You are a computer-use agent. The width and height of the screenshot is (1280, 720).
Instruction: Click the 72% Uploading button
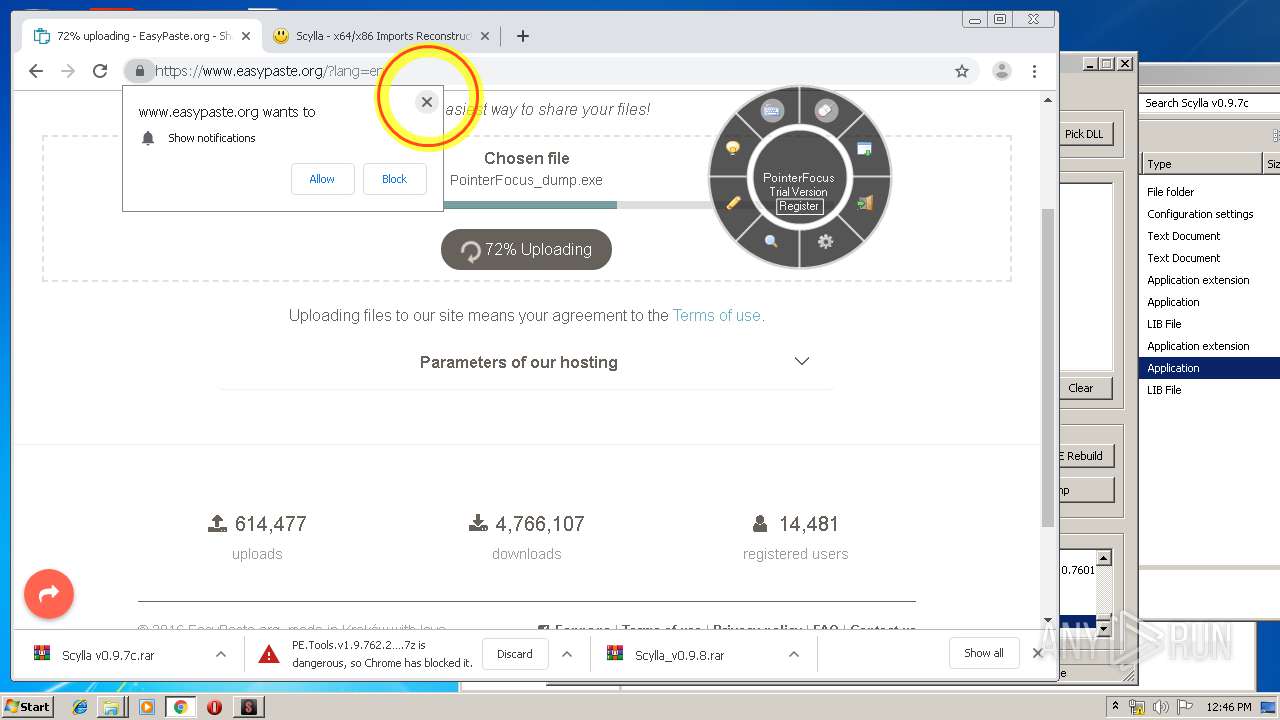click(526, 250)
